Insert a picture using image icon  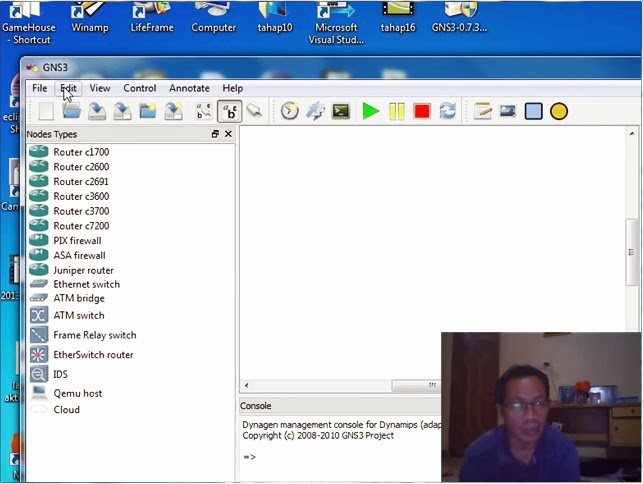coord(508,111)
